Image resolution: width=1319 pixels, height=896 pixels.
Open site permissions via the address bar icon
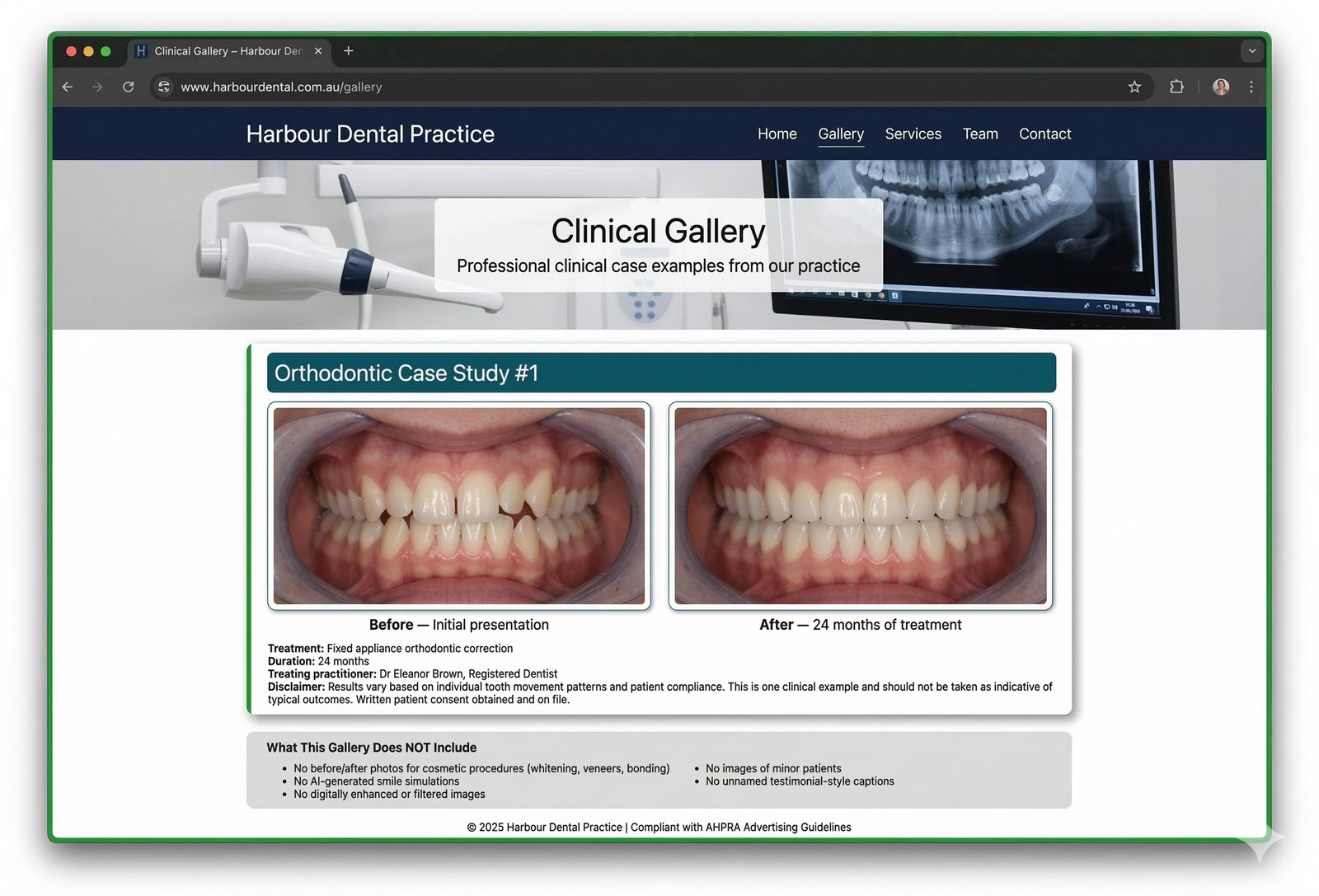point(163,87)
